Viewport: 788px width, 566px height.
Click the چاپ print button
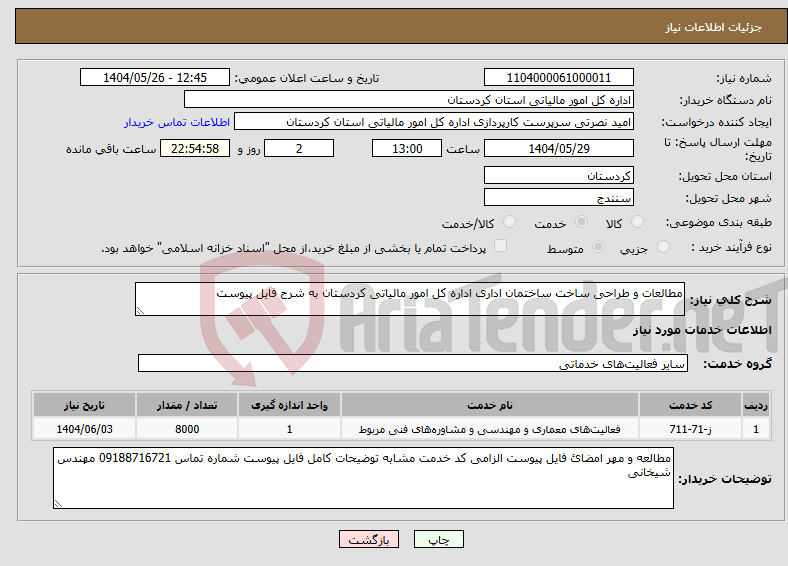point(439,539)
